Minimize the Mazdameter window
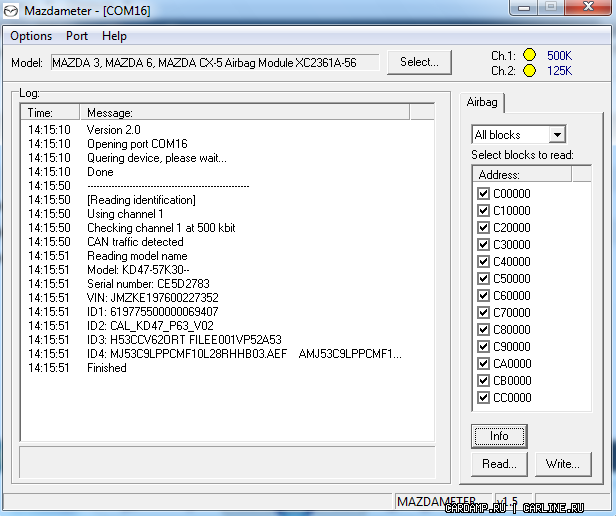This screenshot has height=516, width=616. click(524, 8)
